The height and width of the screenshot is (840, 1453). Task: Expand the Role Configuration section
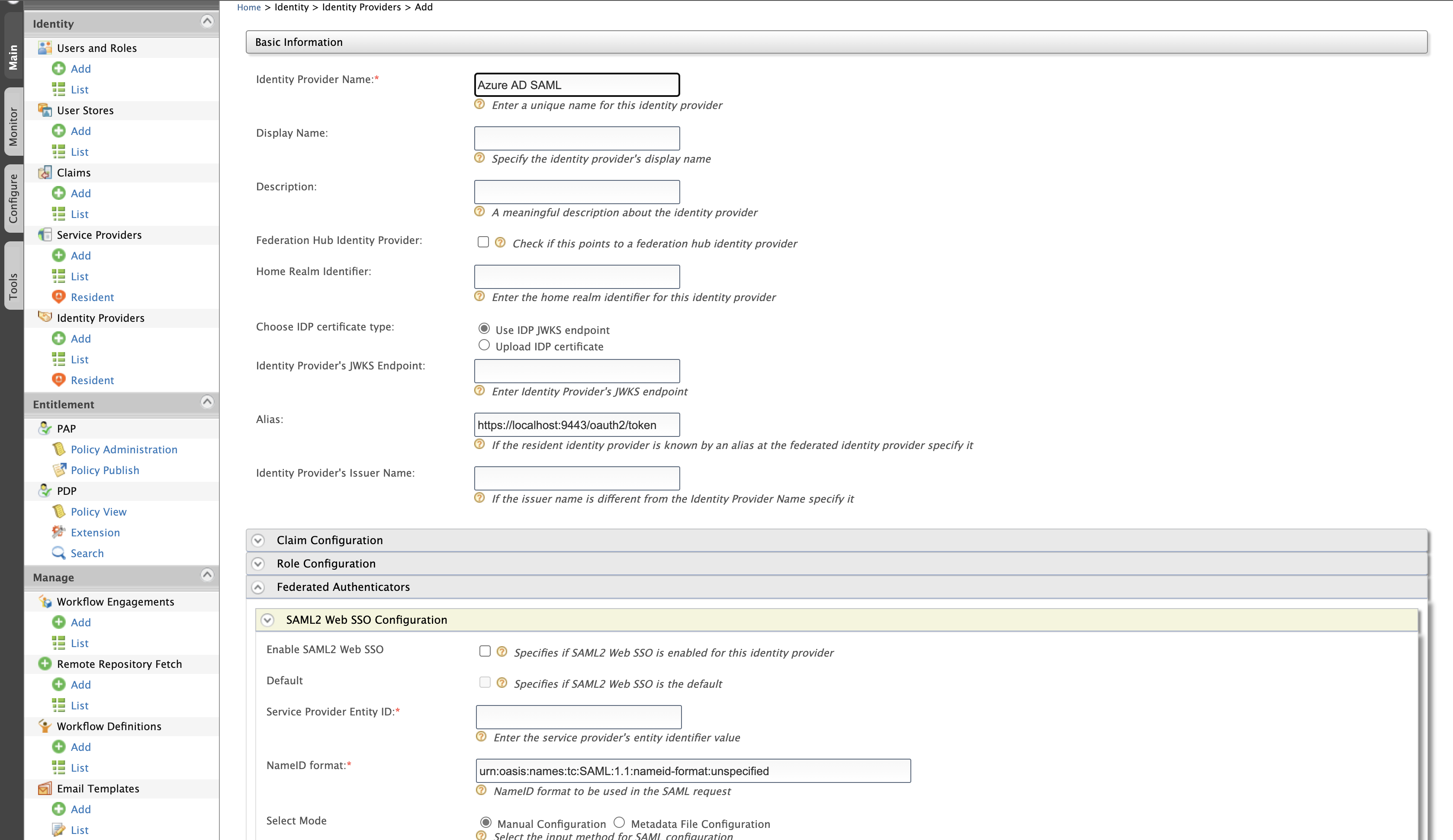coord(258,564)
